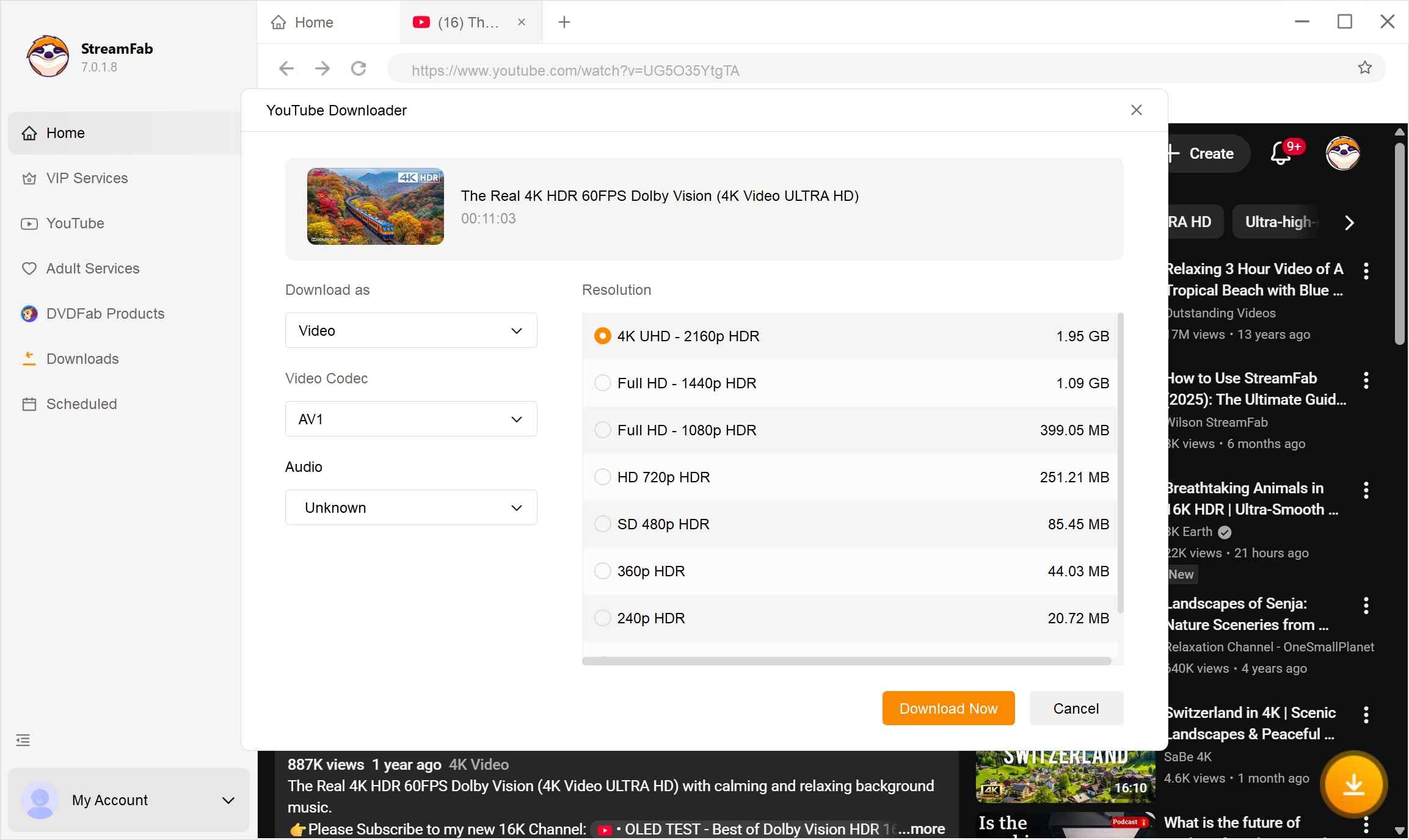The image size is (1409, 840).
Task: Open a new browser tab
Action: click(x=563, y=22)
